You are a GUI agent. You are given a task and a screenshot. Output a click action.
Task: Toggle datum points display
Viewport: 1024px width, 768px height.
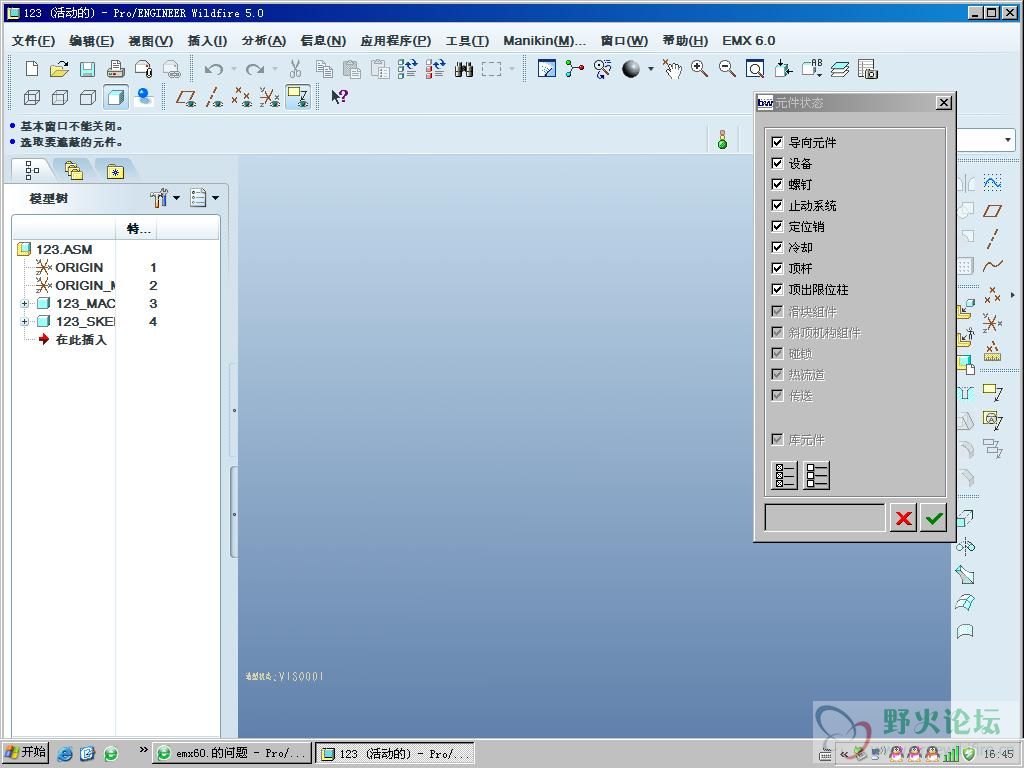[x=242, y=97]
